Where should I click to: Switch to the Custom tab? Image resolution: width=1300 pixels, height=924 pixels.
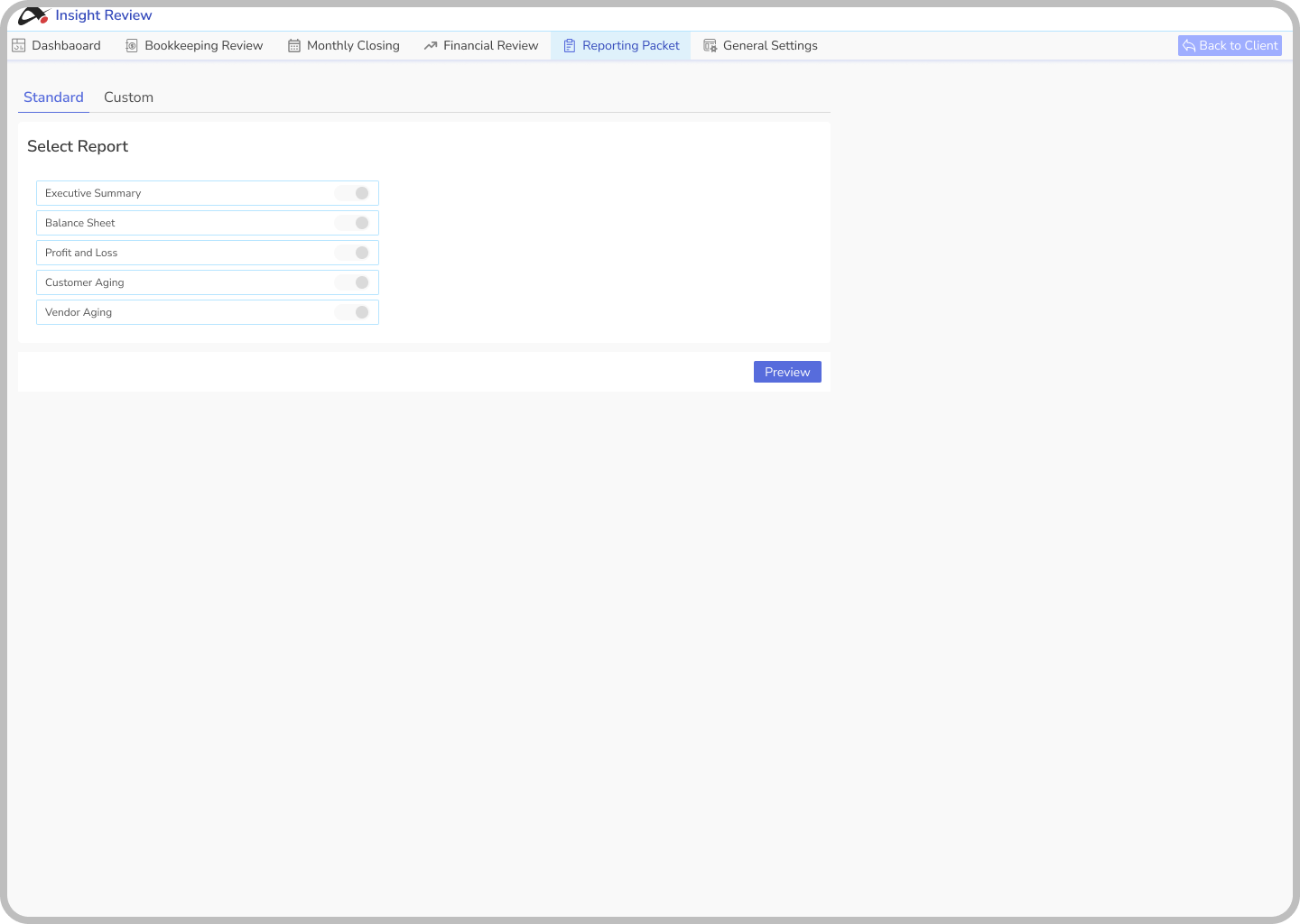pos(128,97)
